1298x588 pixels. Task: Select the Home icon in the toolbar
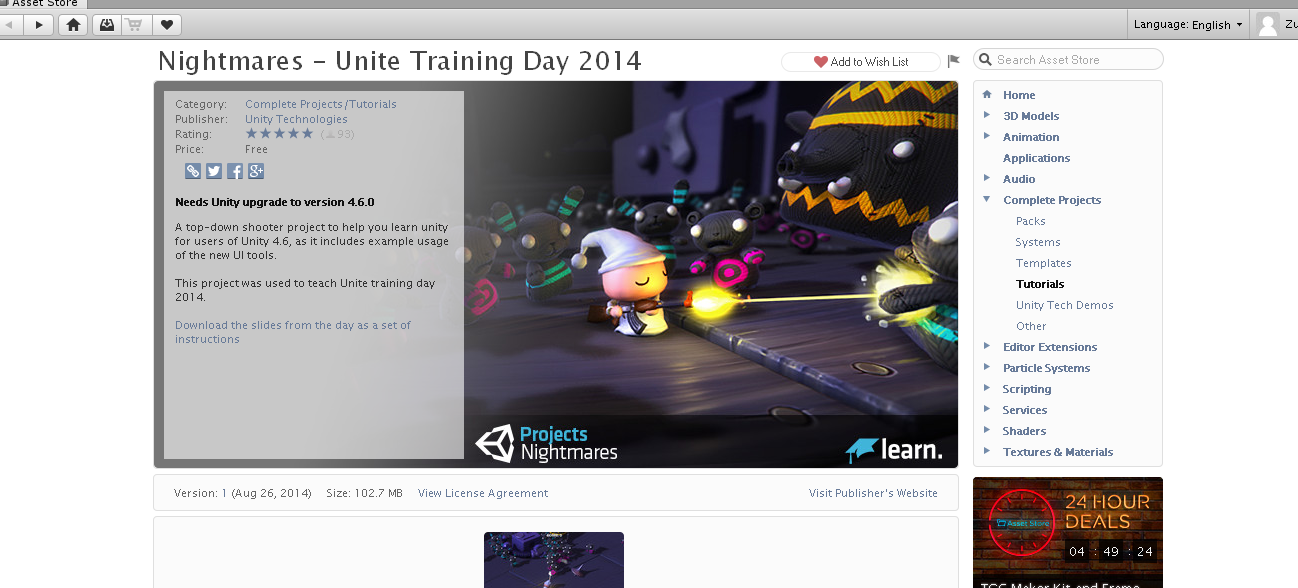[73, 24]
